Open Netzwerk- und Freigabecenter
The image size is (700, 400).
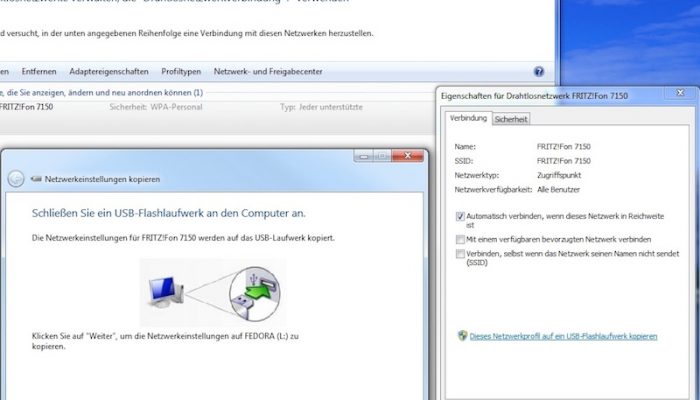click(268, 71)
